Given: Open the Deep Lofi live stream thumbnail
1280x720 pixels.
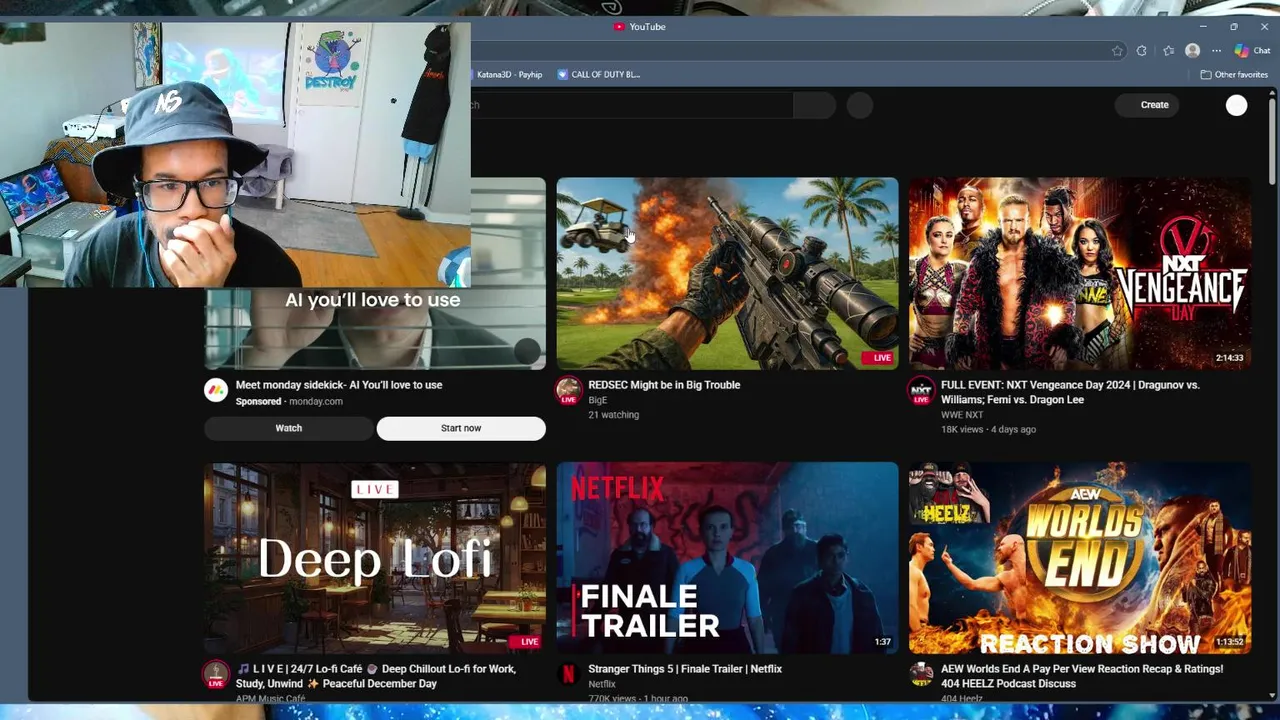Looking at the screenshot, I should pyautogui.click(x=375, y=558).
